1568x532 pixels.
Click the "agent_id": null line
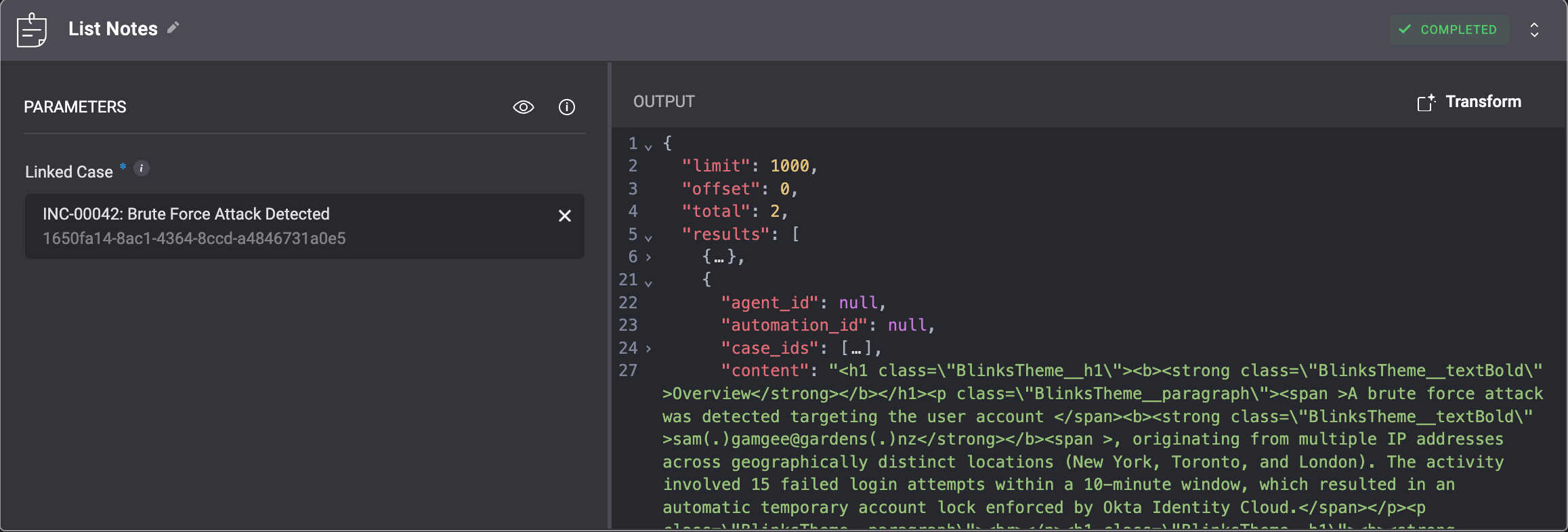(803, 303)
